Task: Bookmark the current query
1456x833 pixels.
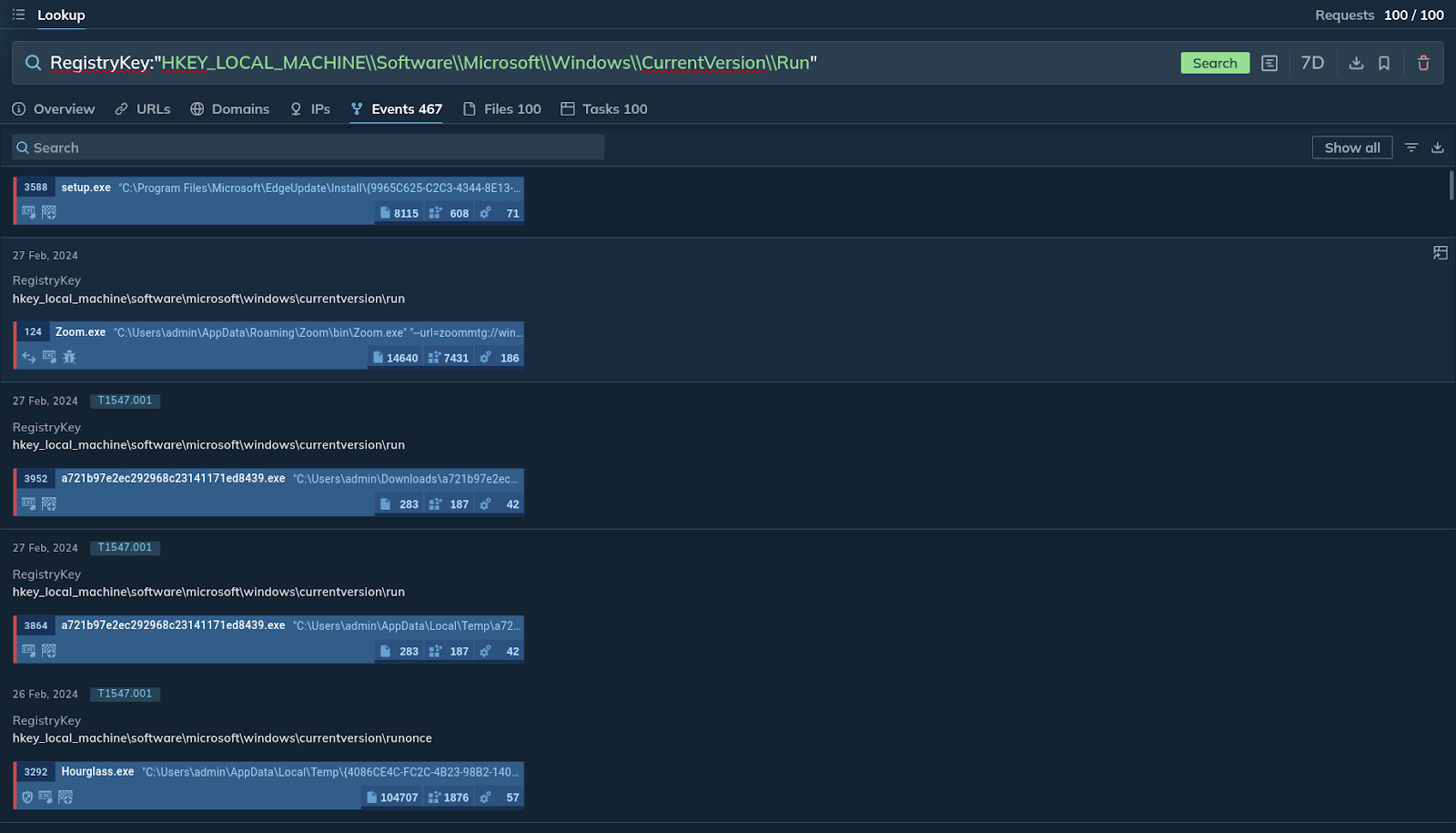Action: click(x=1383, y=63)
